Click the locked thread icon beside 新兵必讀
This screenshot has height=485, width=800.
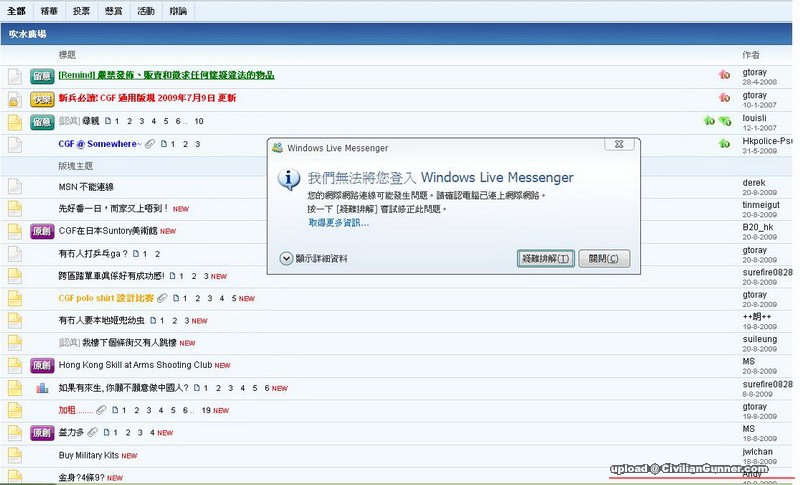[x=14, y=100]
